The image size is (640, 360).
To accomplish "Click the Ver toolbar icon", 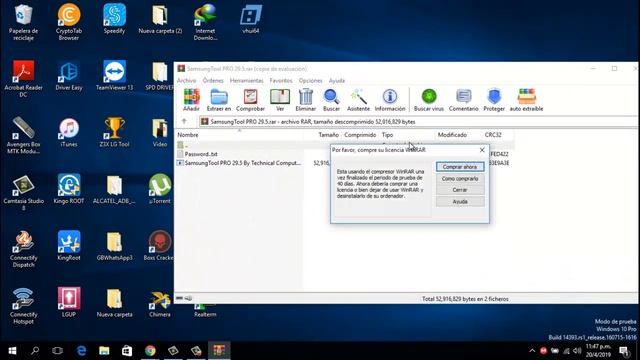I will point(280,100).
